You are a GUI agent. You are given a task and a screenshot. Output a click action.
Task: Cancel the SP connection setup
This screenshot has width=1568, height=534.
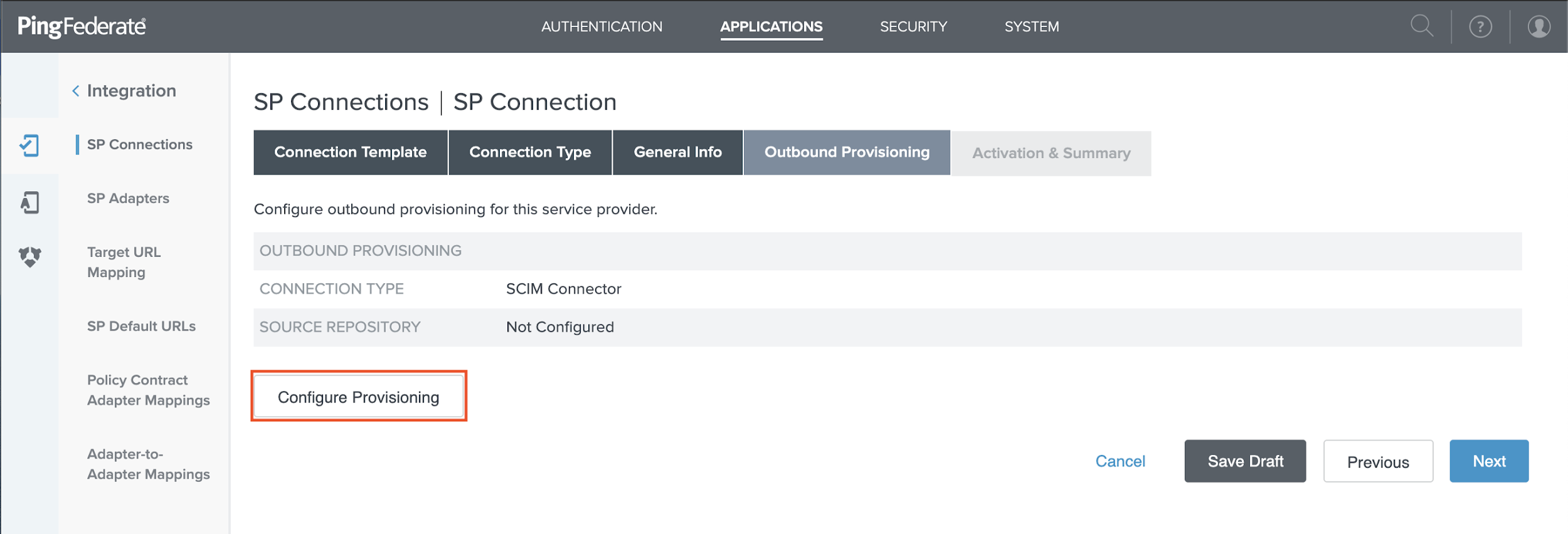pos(1120,461)
